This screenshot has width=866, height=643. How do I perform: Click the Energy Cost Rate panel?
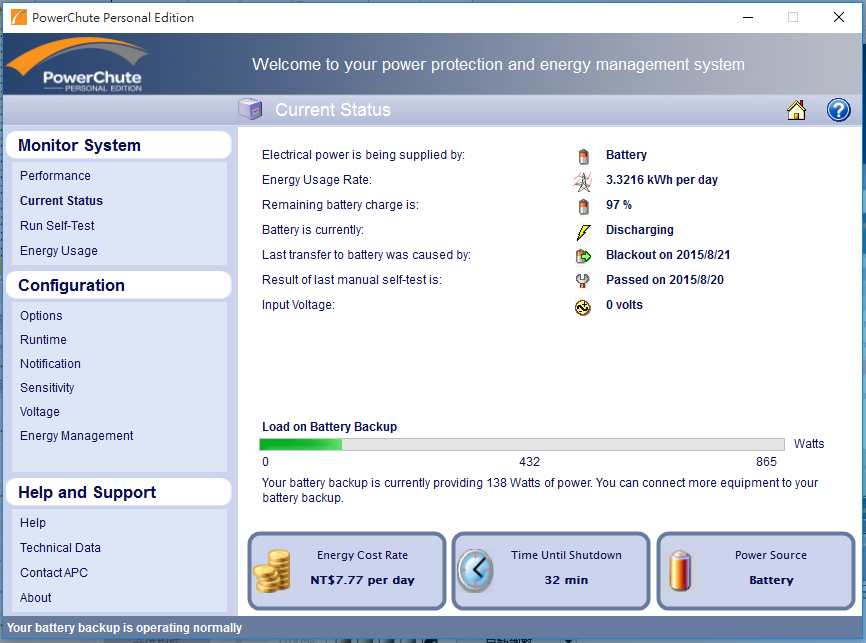click(347, 571)
